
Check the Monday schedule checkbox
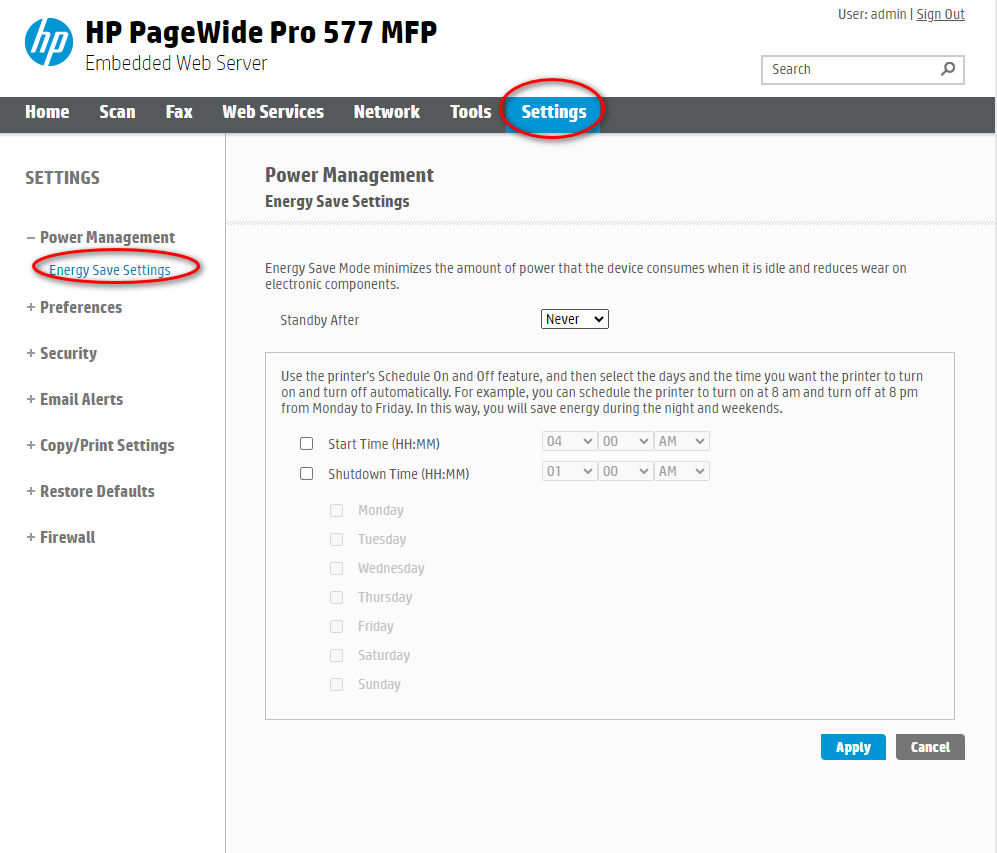point(336,510)
